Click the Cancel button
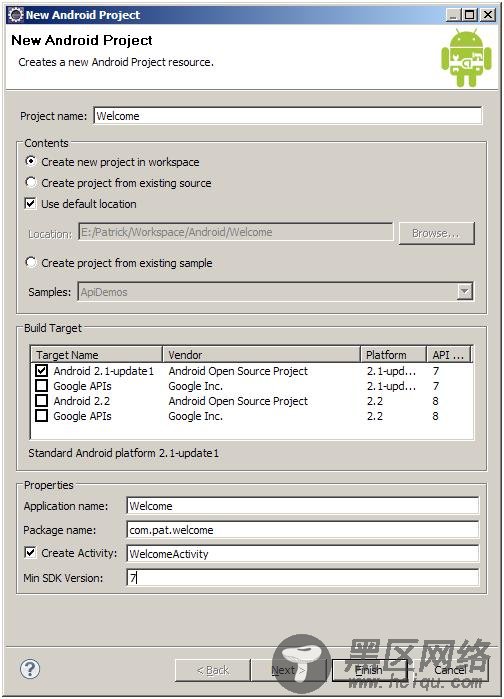This screenshot has width=504, height=699. [450, 670]
